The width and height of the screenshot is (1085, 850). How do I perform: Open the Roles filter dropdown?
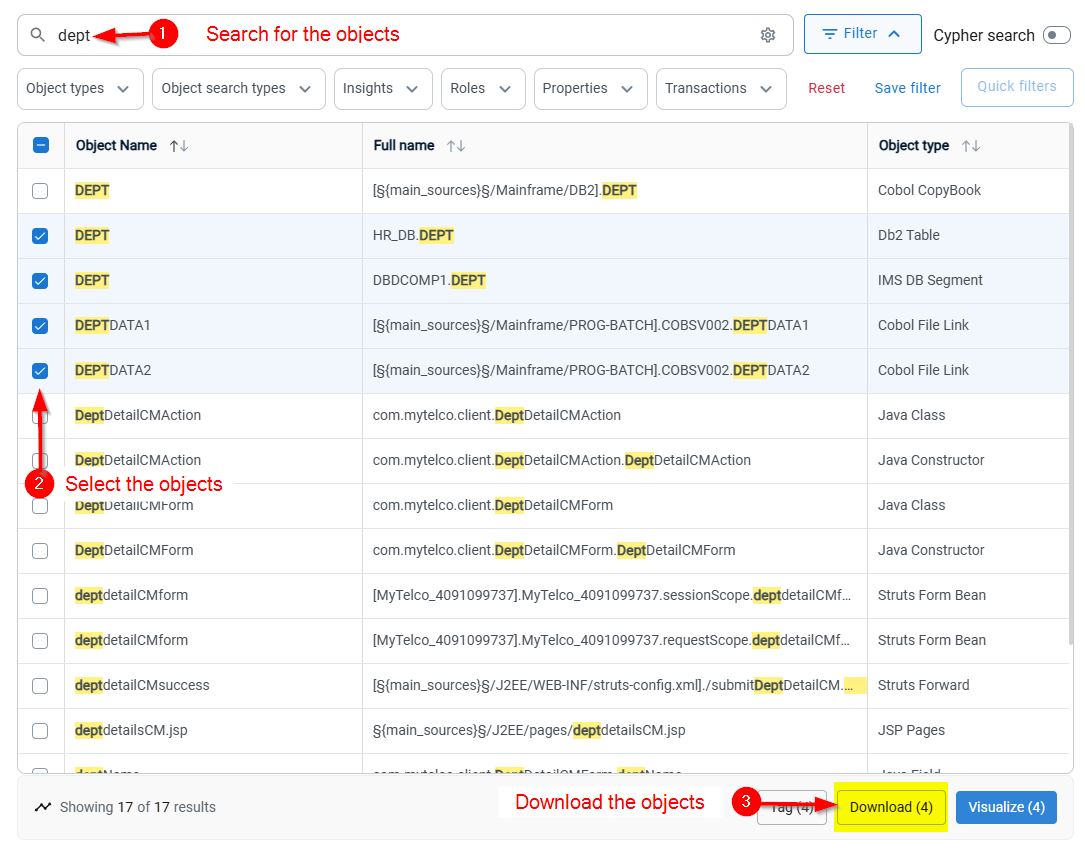483,89
